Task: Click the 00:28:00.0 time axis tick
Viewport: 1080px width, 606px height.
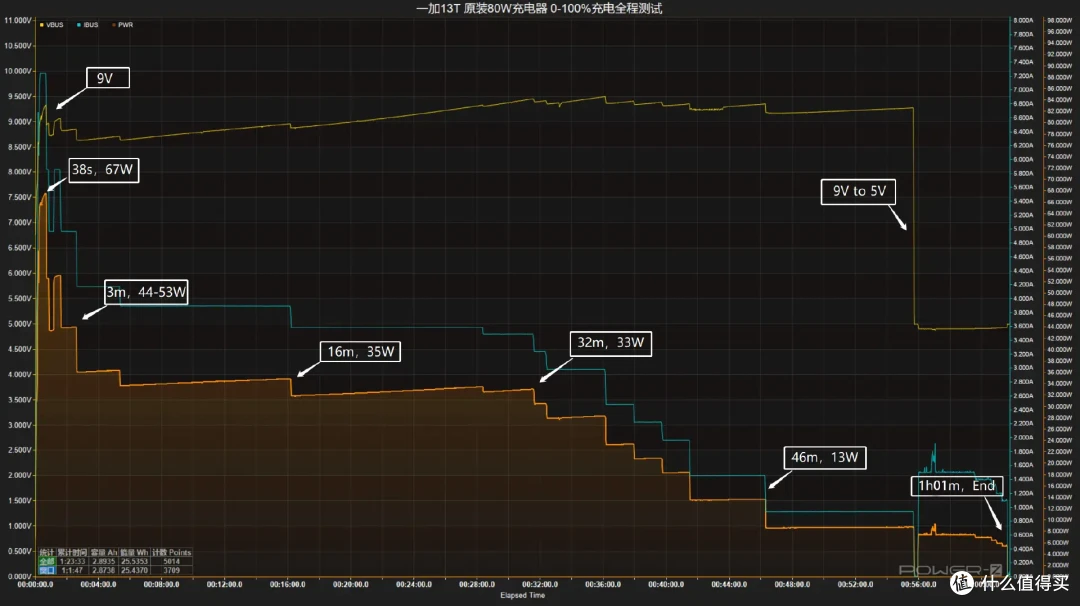Action: (477, 584)
